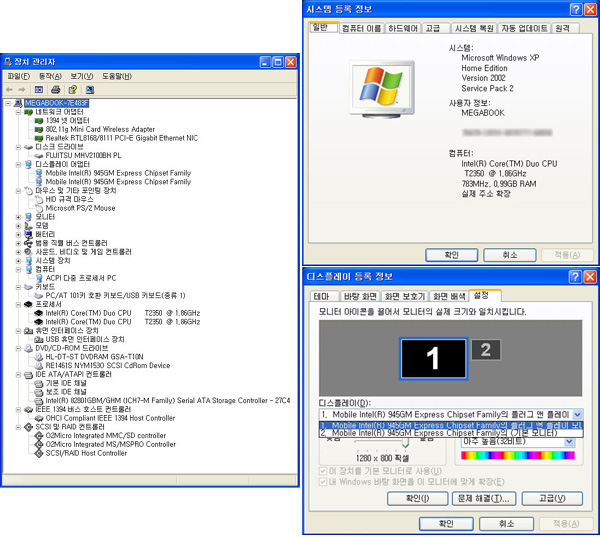Screen dimensions: 600x537
Task: Open the File menu in Device Manager
Action: (x=18, y=76)
